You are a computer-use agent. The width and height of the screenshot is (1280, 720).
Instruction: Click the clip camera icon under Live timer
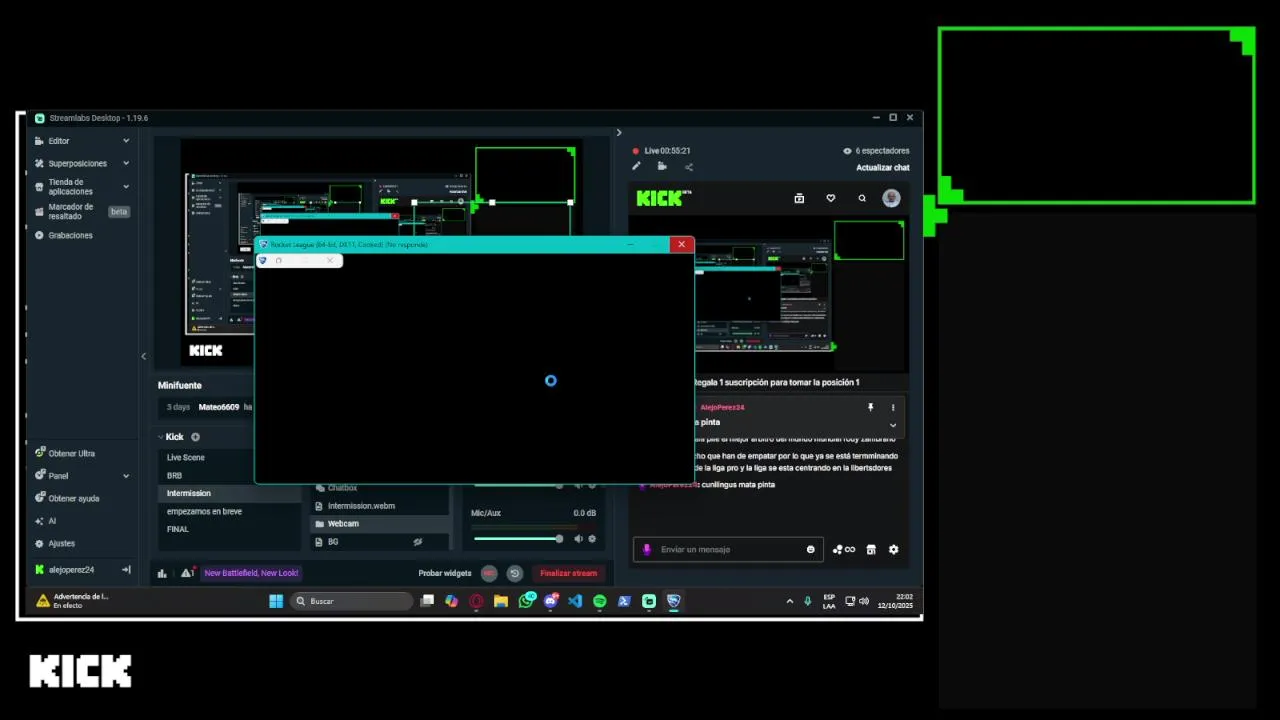pos(662,167)
